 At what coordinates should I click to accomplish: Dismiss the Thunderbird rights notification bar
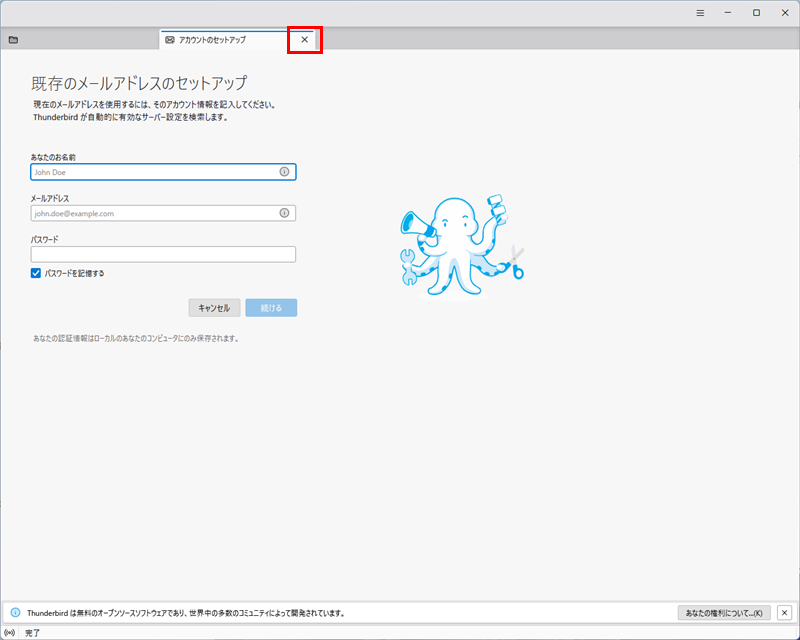pyautogui.click(x=784, y=612)
